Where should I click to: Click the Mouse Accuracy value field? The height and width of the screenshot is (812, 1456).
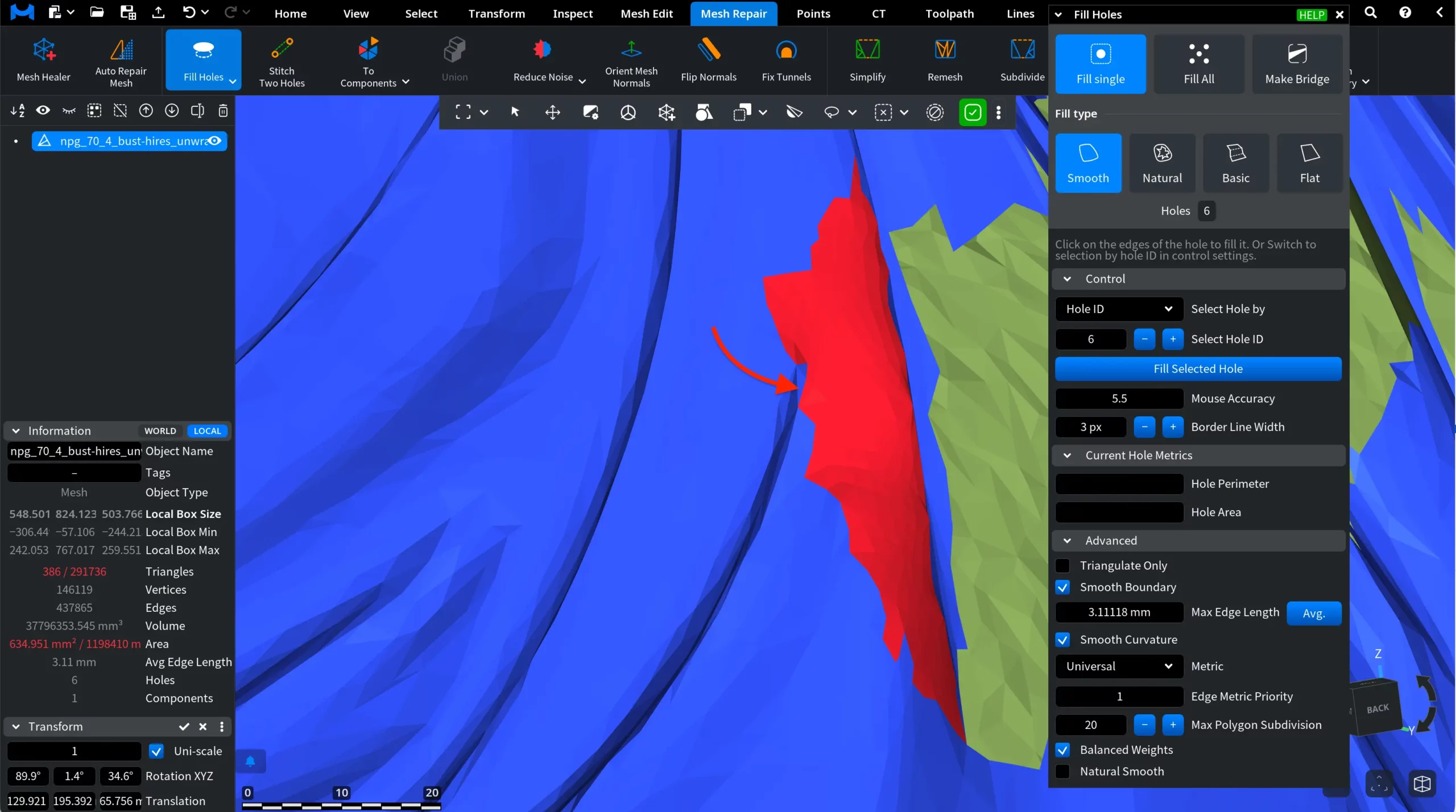tap(1118, 398)
